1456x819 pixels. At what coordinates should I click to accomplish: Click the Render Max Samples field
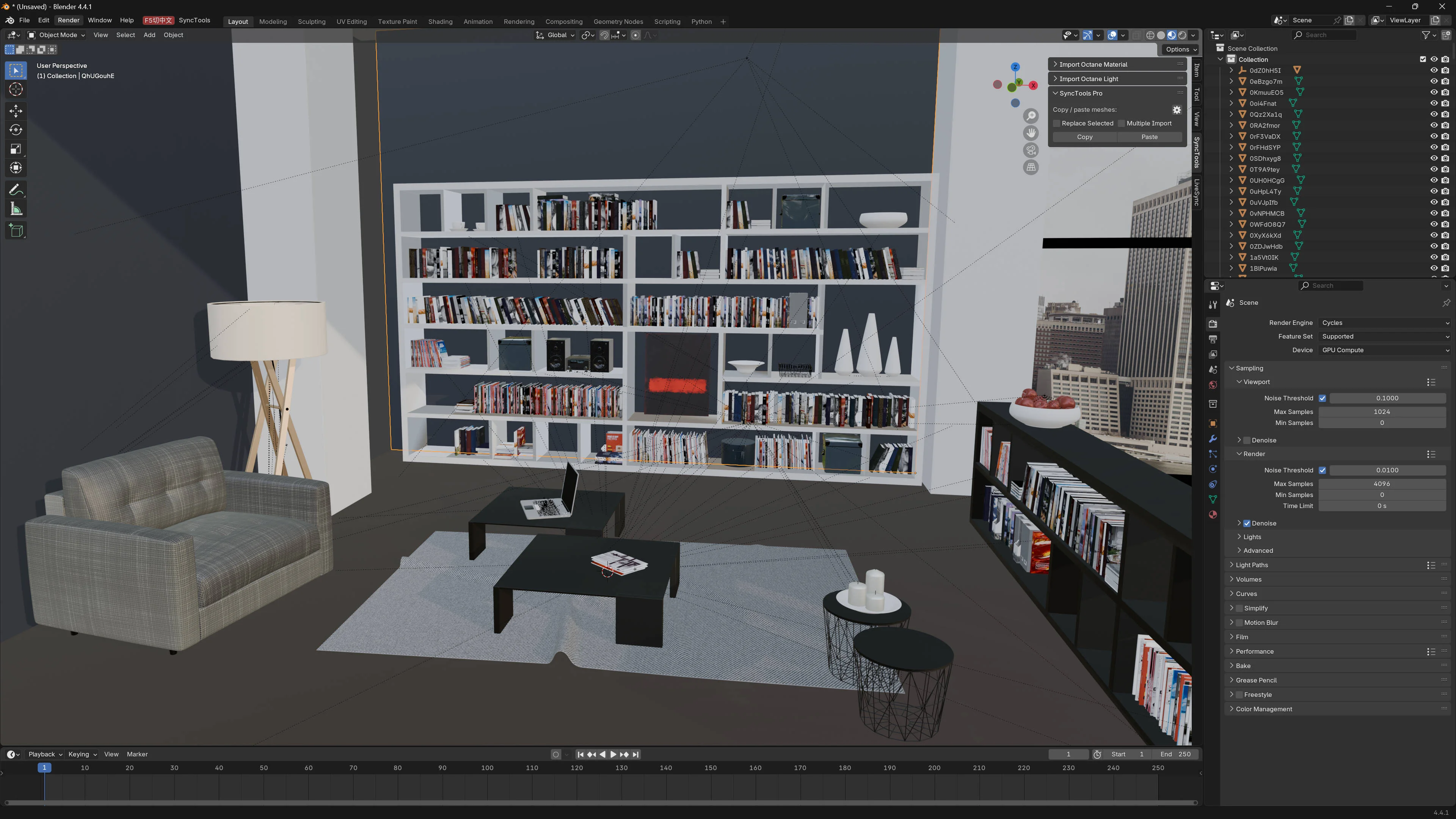1382,485
